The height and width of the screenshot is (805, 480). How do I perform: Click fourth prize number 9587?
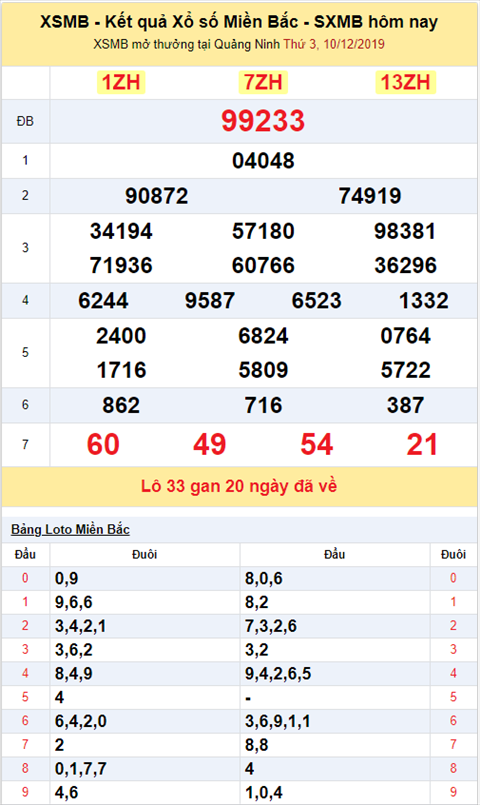210,301
